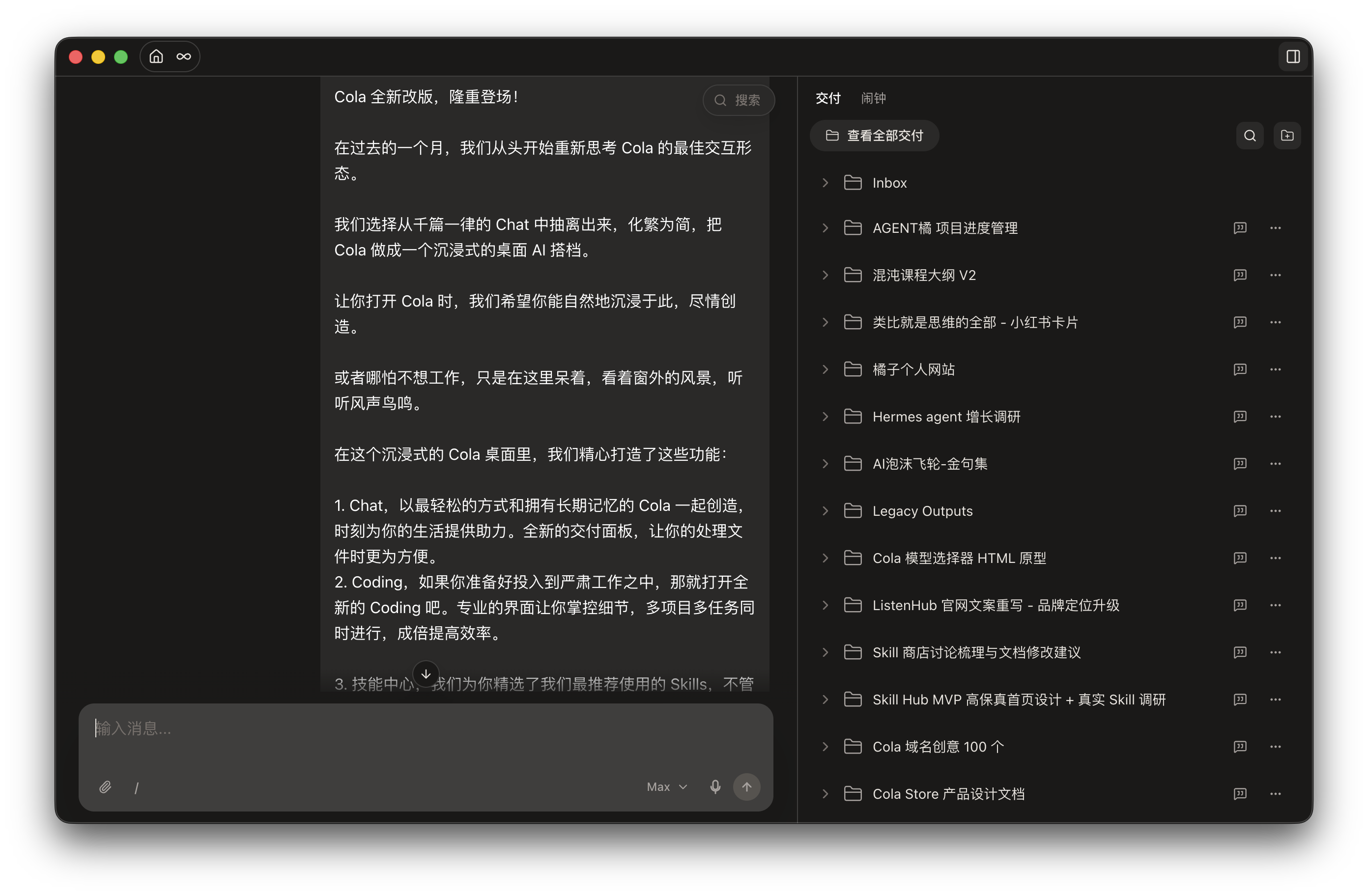Open chat for Skill 商店讨论梳理 row

[x=1240, y=652]
